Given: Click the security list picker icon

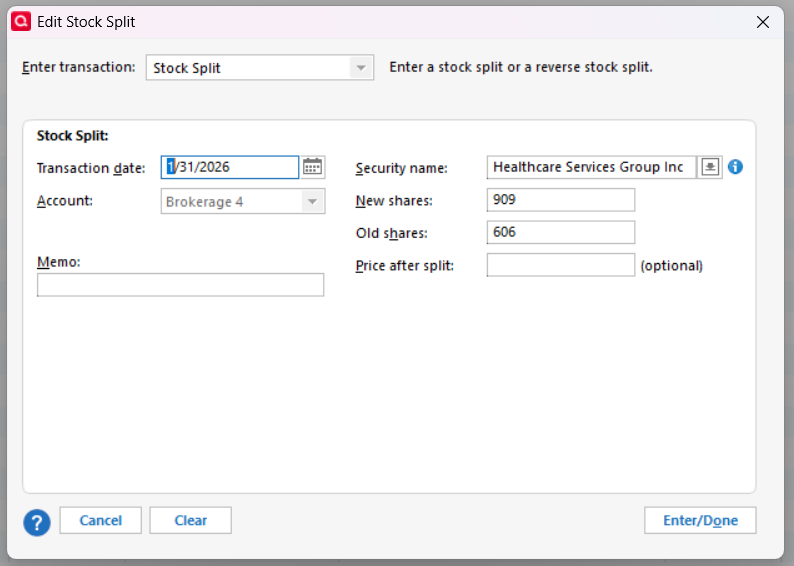Looking at the screenshot, I should (709, 167).
